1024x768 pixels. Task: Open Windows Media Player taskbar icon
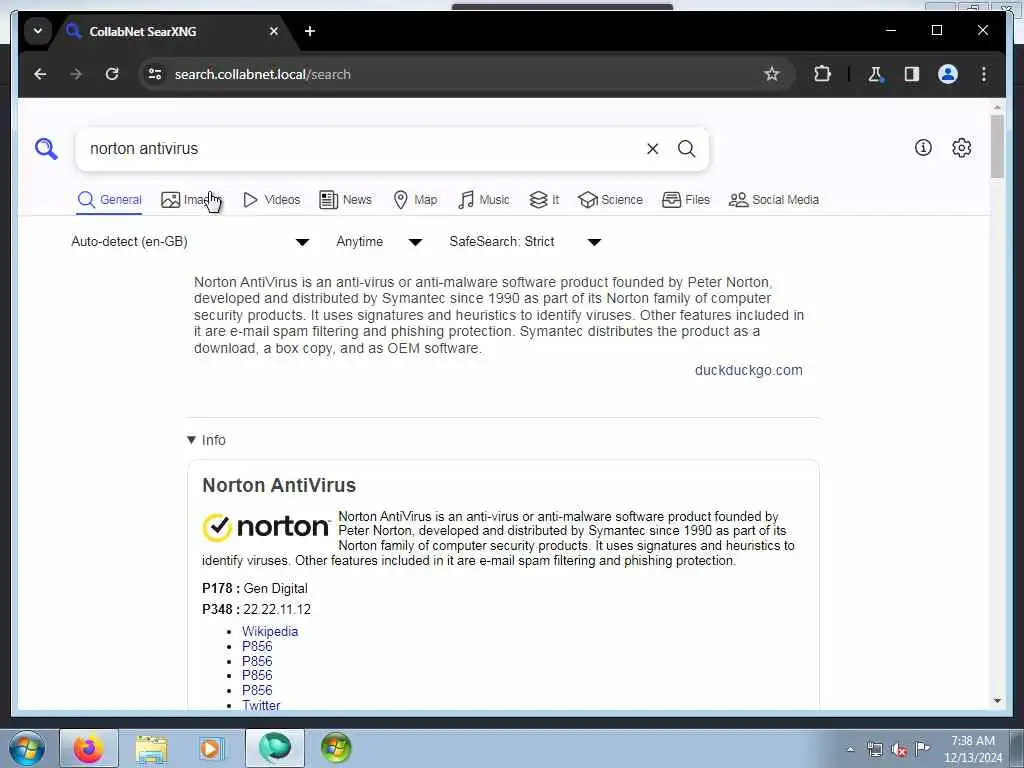tap(212, 748)
